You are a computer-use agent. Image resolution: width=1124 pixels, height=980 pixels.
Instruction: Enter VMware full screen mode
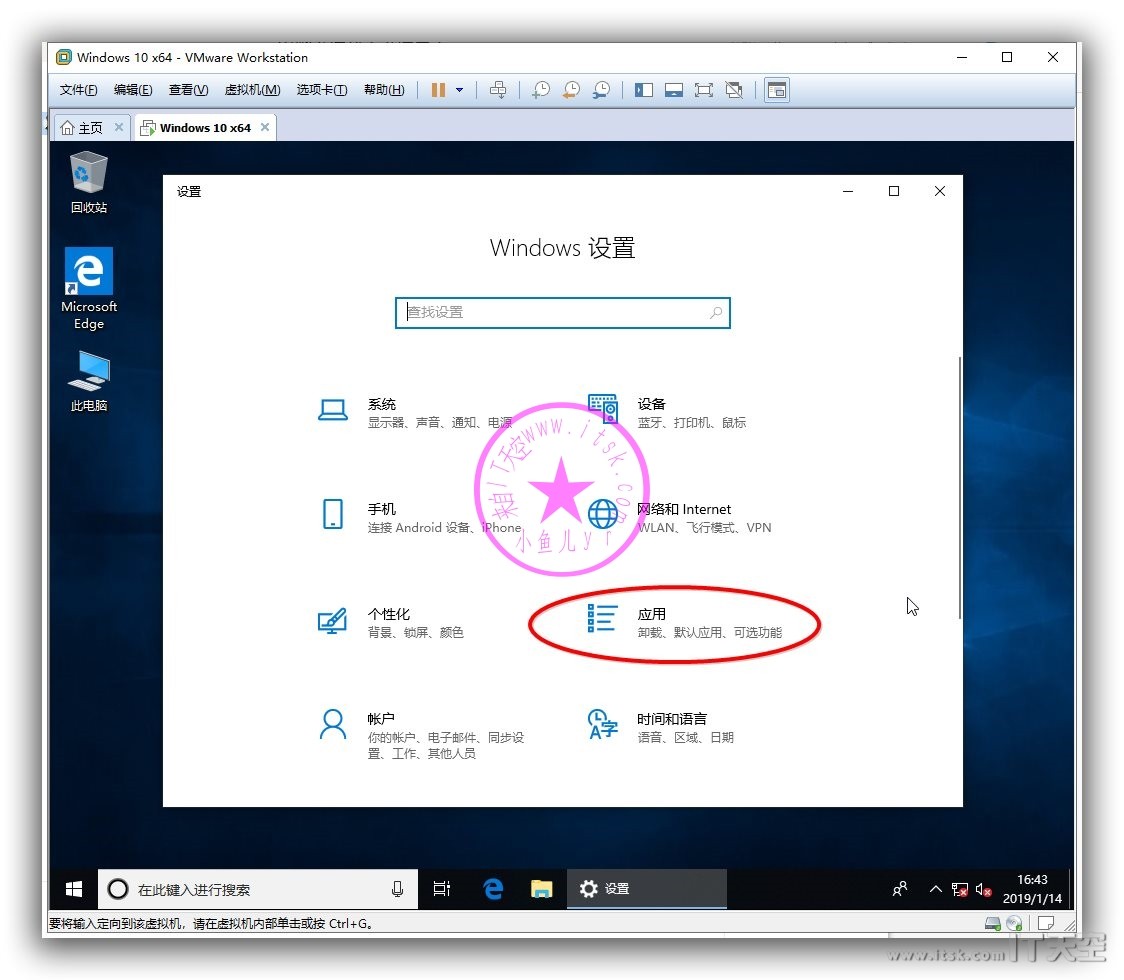tap(704, 90)
